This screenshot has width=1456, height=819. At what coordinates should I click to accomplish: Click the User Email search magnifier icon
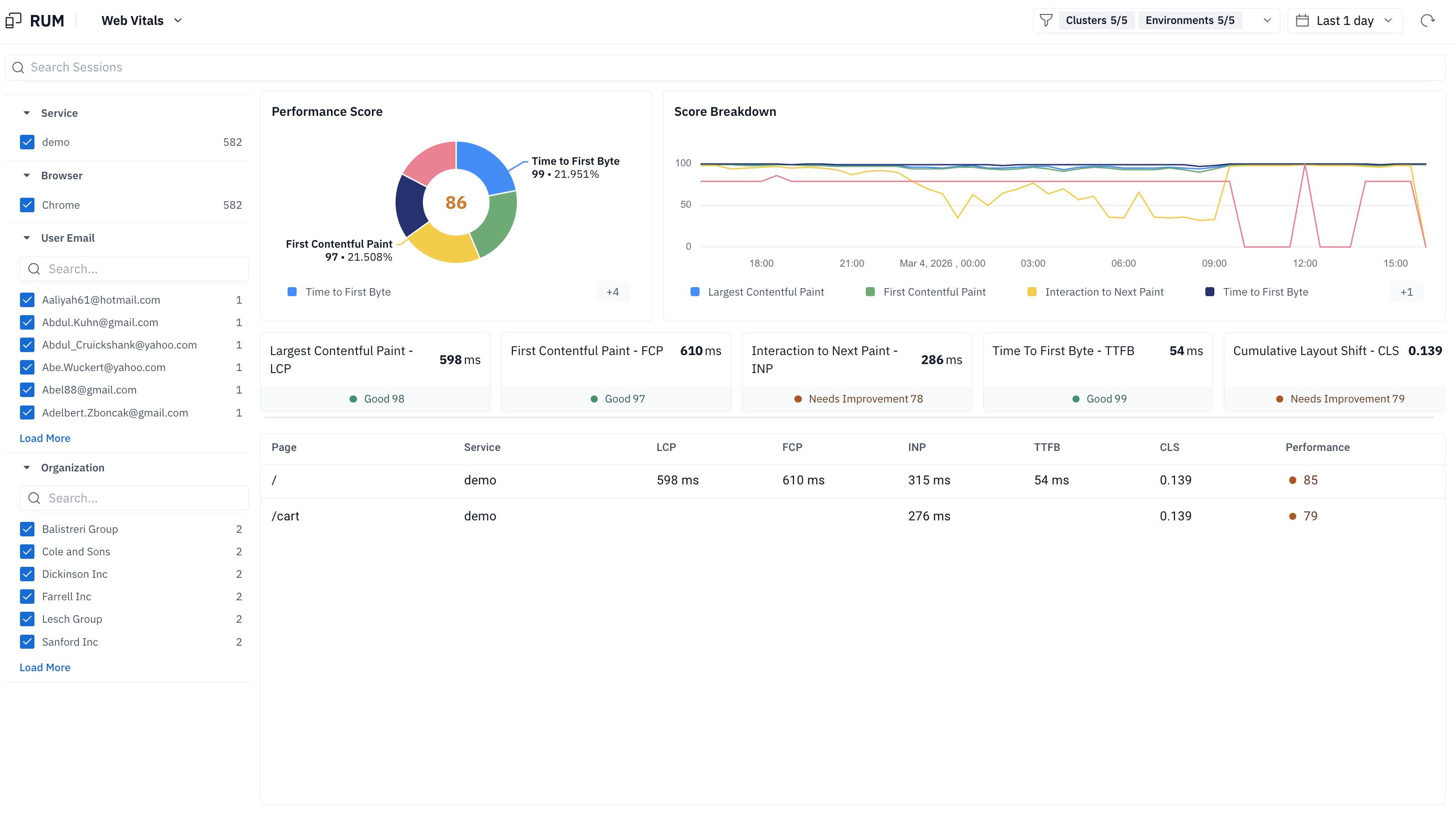[x=34, y=269]
